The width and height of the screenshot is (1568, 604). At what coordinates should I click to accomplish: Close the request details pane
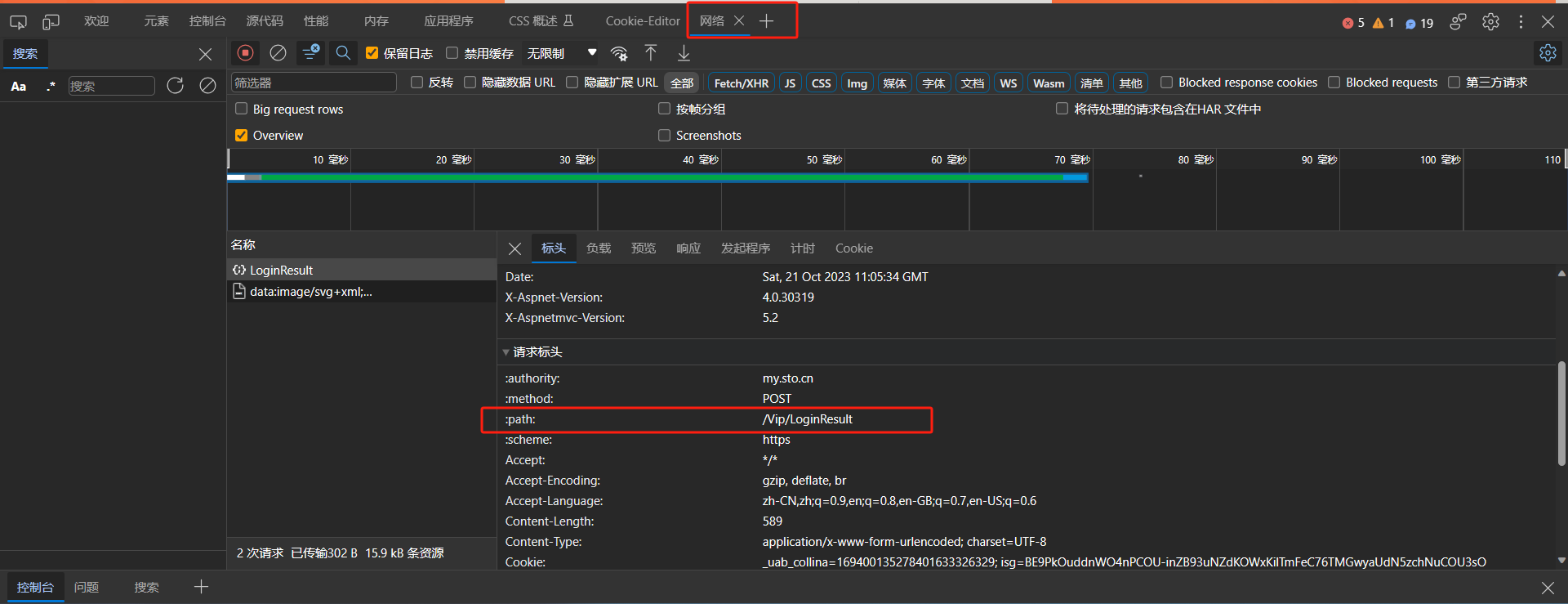tap(514, 248)
